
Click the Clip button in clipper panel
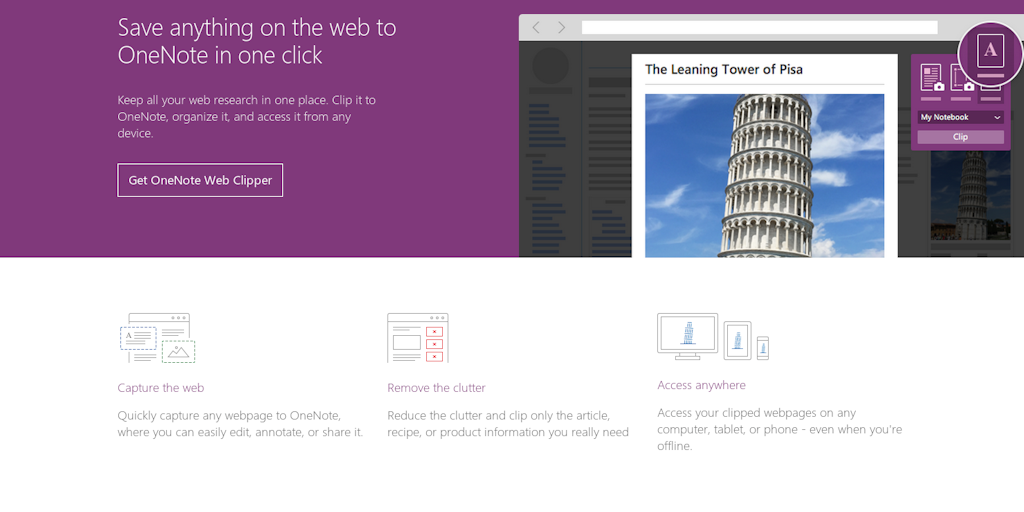click(x=961, y=137)
